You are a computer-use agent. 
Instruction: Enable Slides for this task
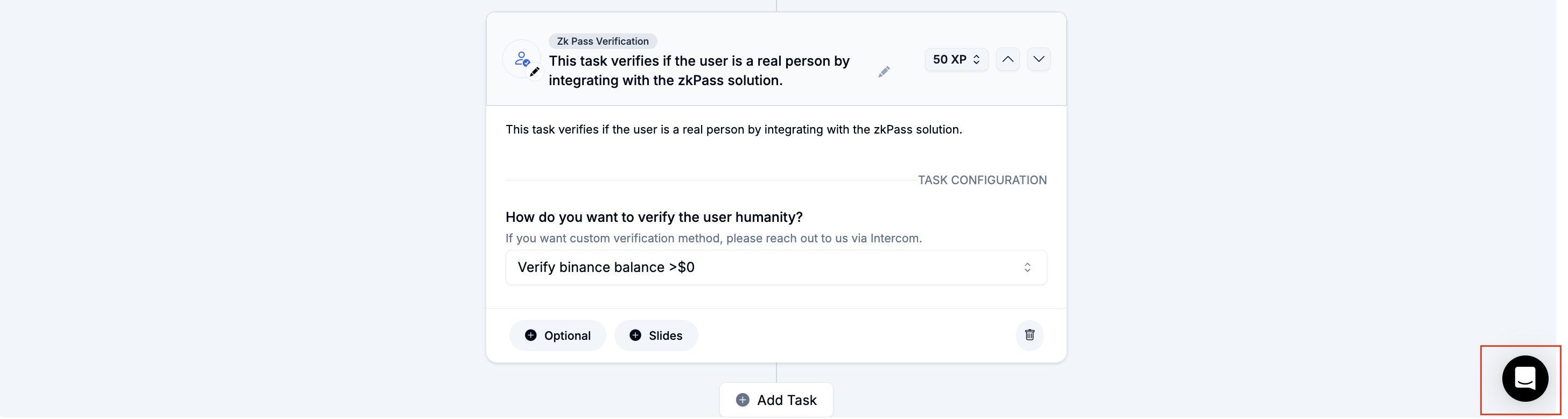(x=655, y=336)
